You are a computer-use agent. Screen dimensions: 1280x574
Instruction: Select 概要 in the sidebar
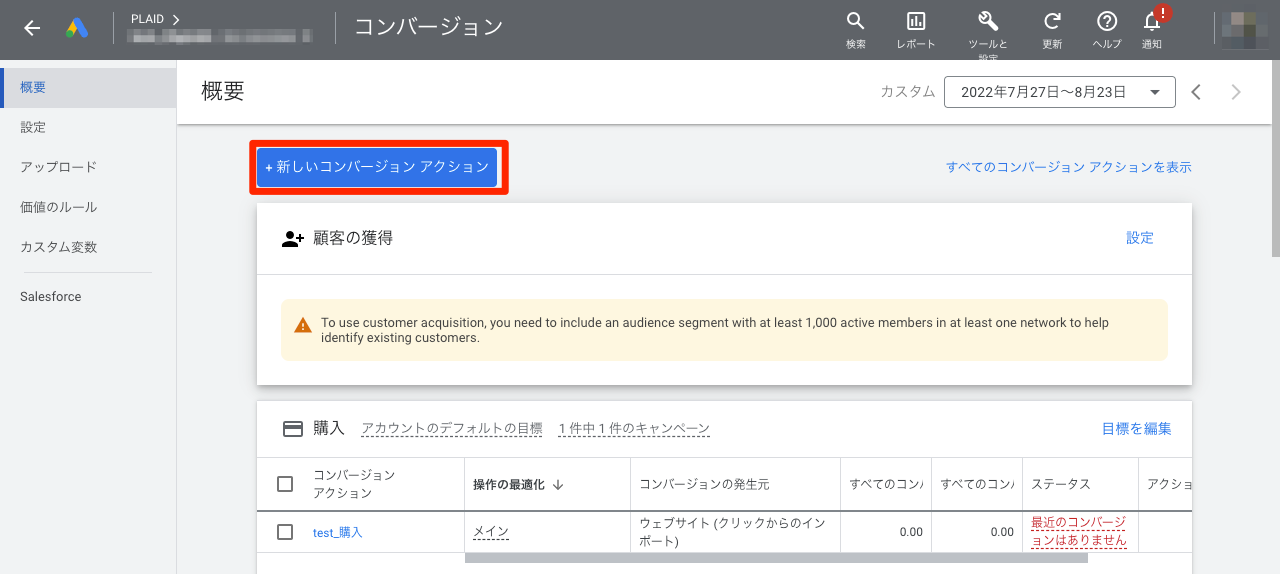pos(88,87)
